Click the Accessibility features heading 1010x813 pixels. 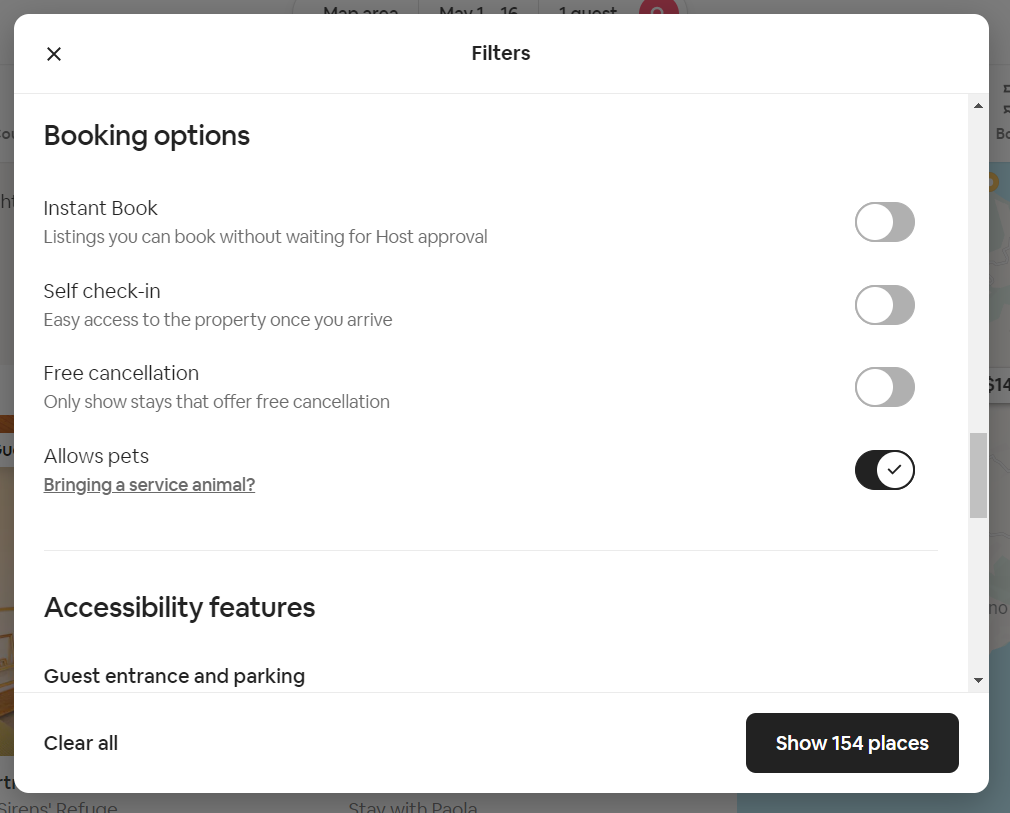[x=179, y=607]
